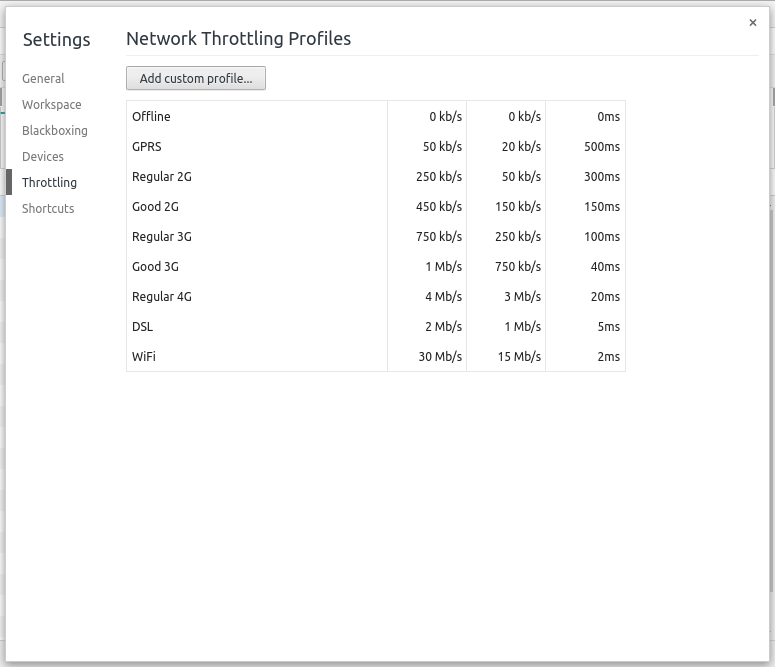The height and width of the screenshot is (667, 775).
Task: Go to Devices settings tab
Action: coord(43,156)
